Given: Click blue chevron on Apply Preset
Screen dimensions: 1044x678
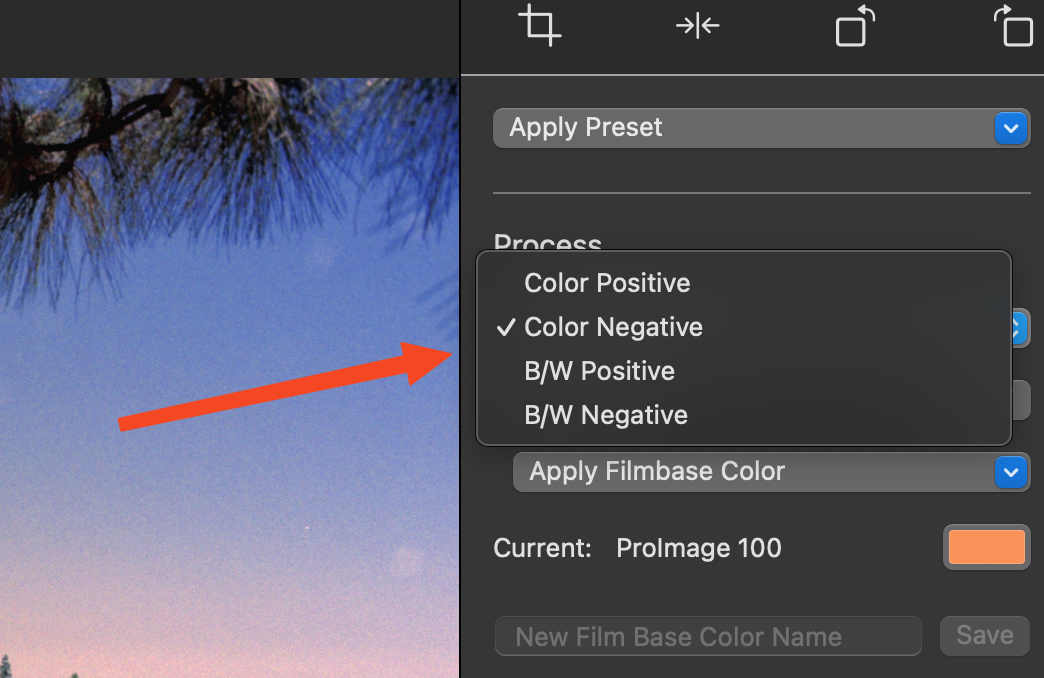Looking at the screenshot, I should click(1011, 128).
